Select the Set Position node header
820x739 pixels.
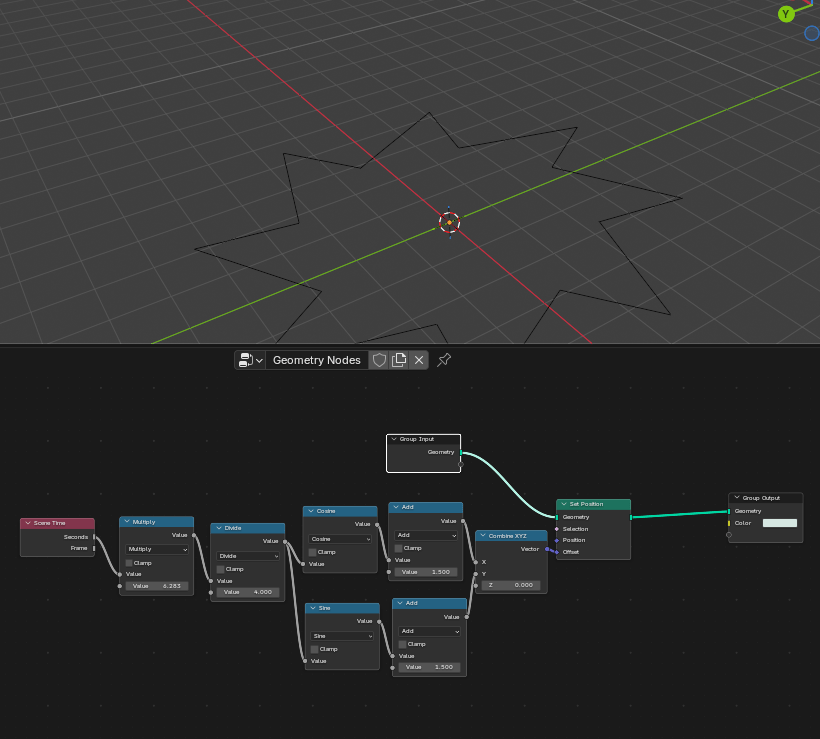(x=593, y=504)
